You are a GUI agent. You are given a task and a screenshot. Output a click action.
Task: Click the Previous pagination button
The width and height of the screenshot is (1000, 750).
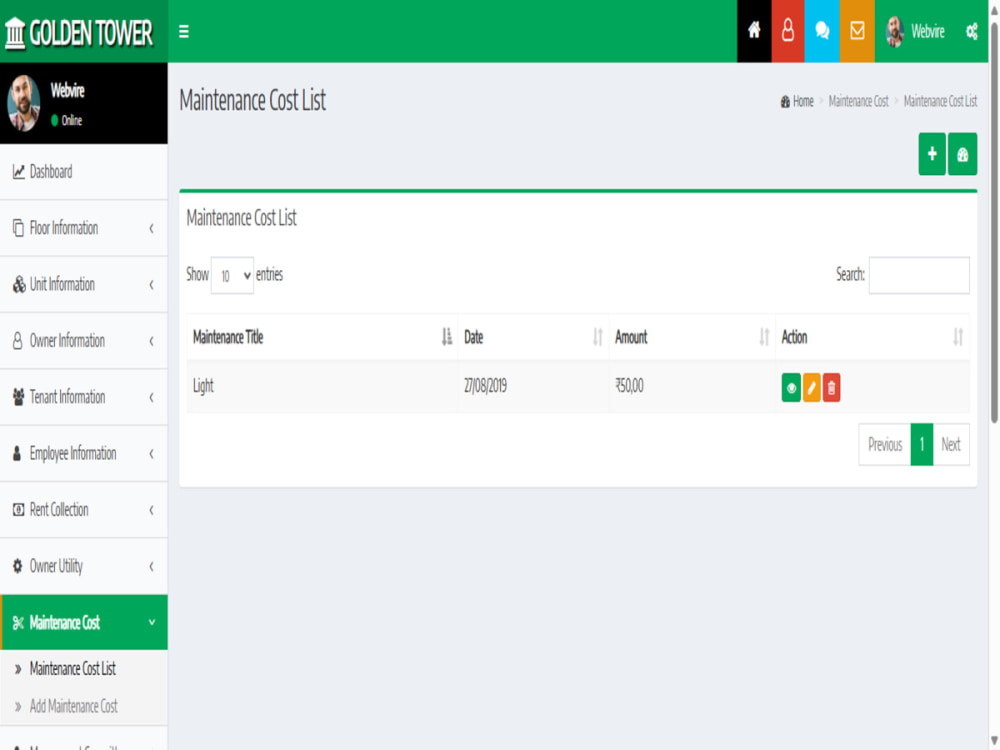pyautogui.click(x=885, y=445)
